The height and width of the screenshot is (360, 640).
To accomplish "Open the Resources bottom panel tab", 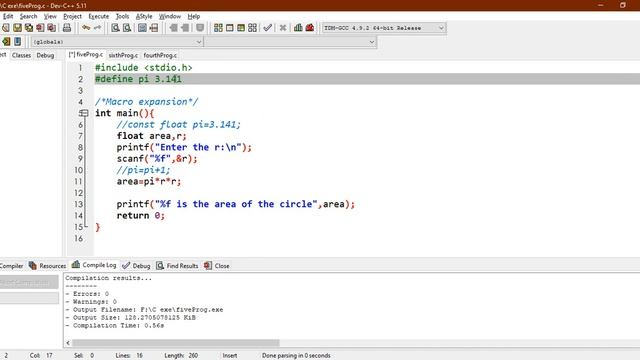I will [47, 266].
